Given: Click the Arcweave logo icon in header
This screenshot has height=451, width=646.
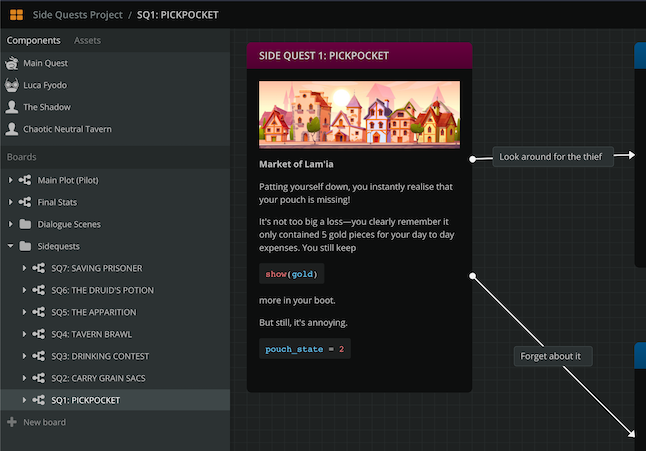Looking at the screenshot, I should click(x=16, y=15).
